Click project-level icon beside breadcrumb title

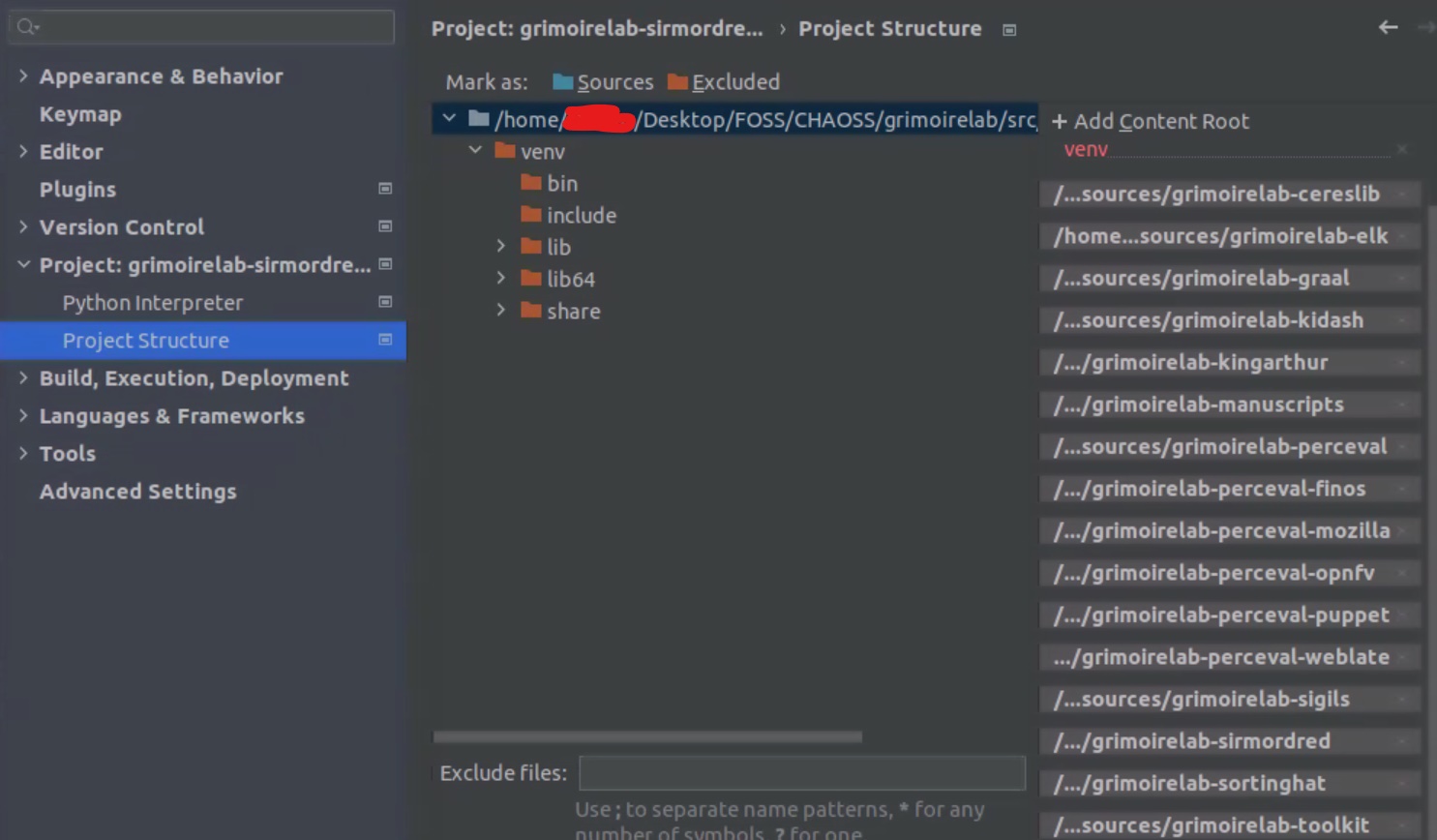[1009, 30]
